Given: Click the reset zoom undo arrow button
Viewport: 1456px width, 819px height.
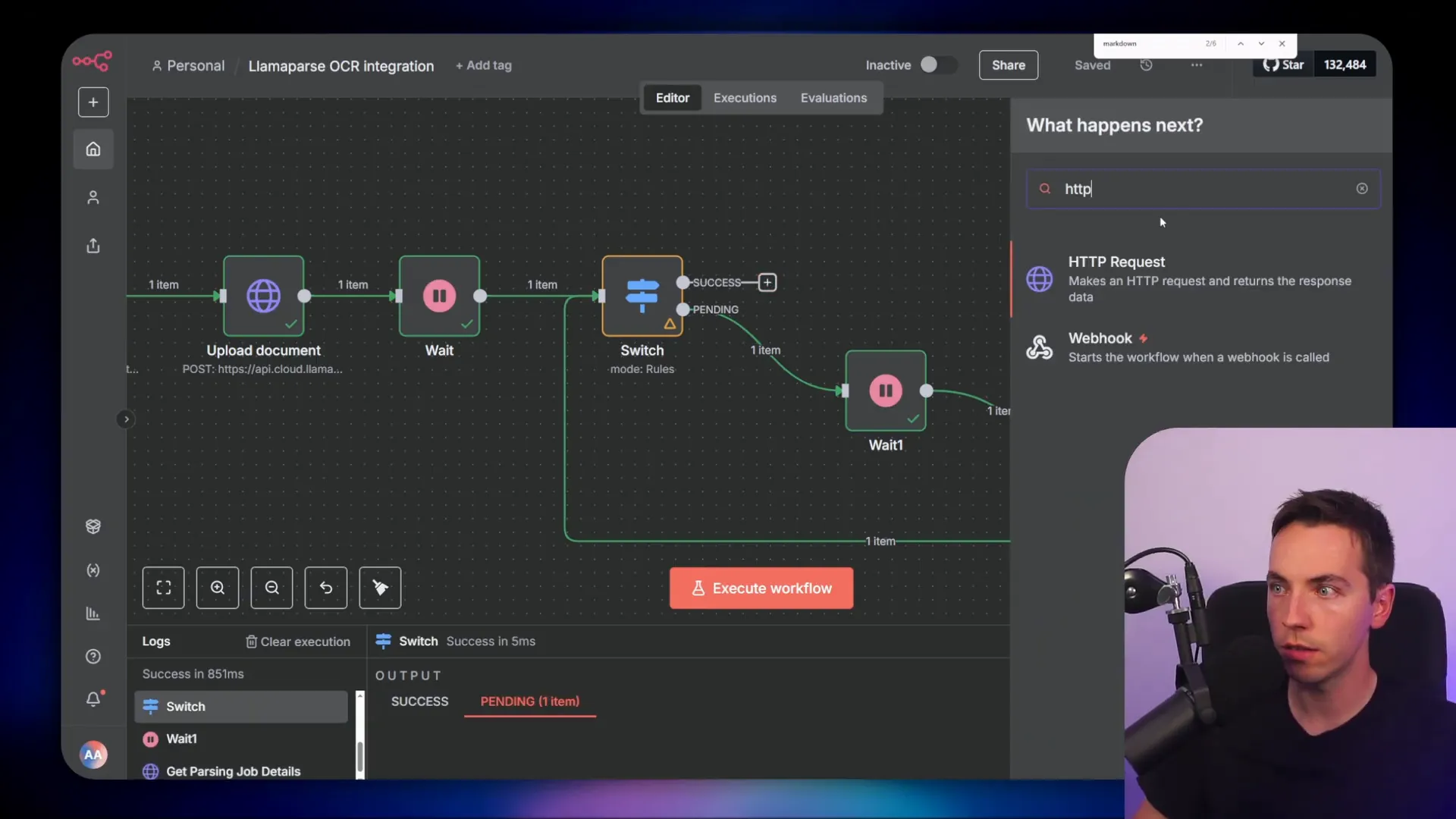Looking at the screenshot, I should [326, 588].
